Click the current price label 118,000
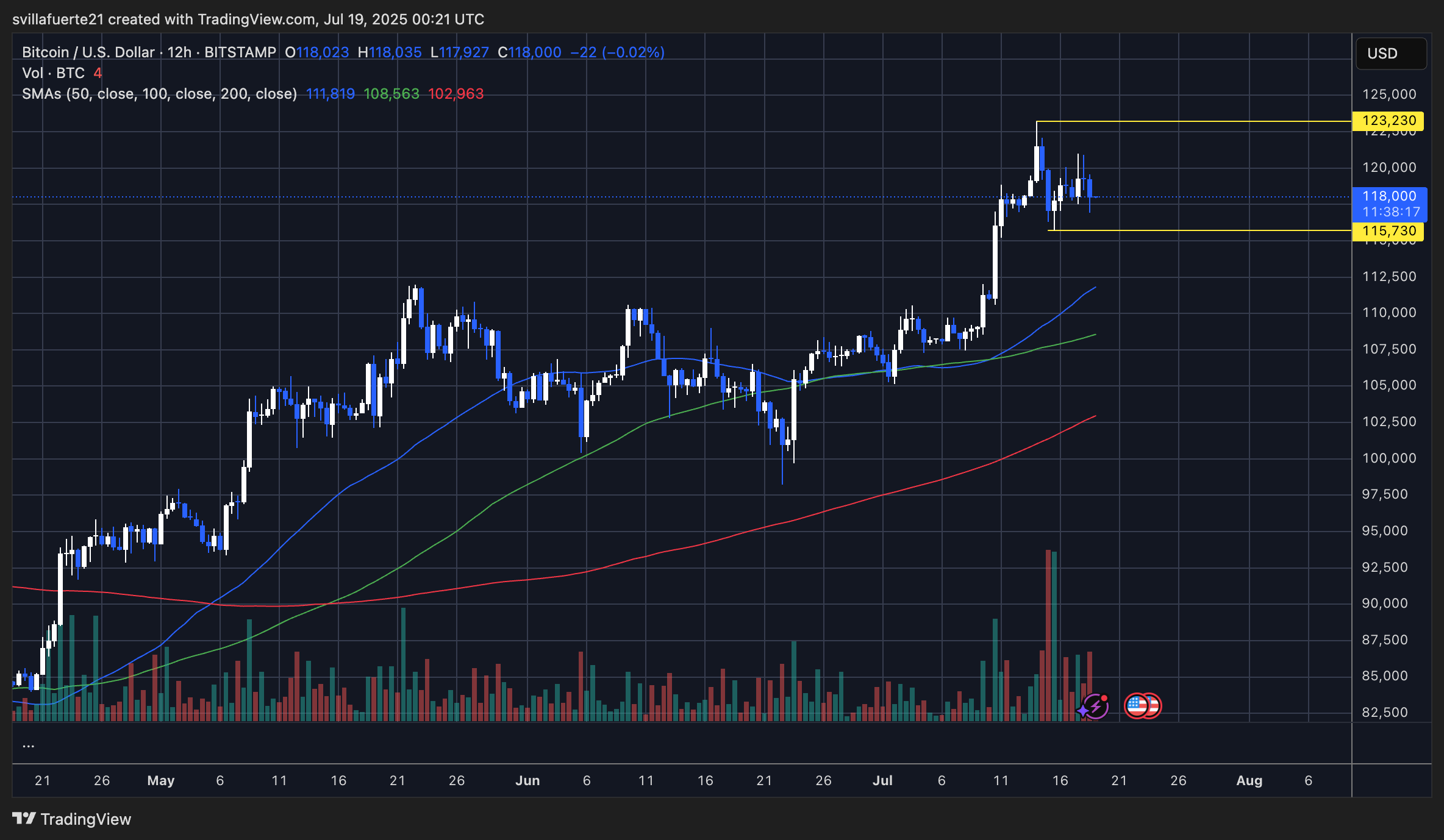 pos(1389,196)
